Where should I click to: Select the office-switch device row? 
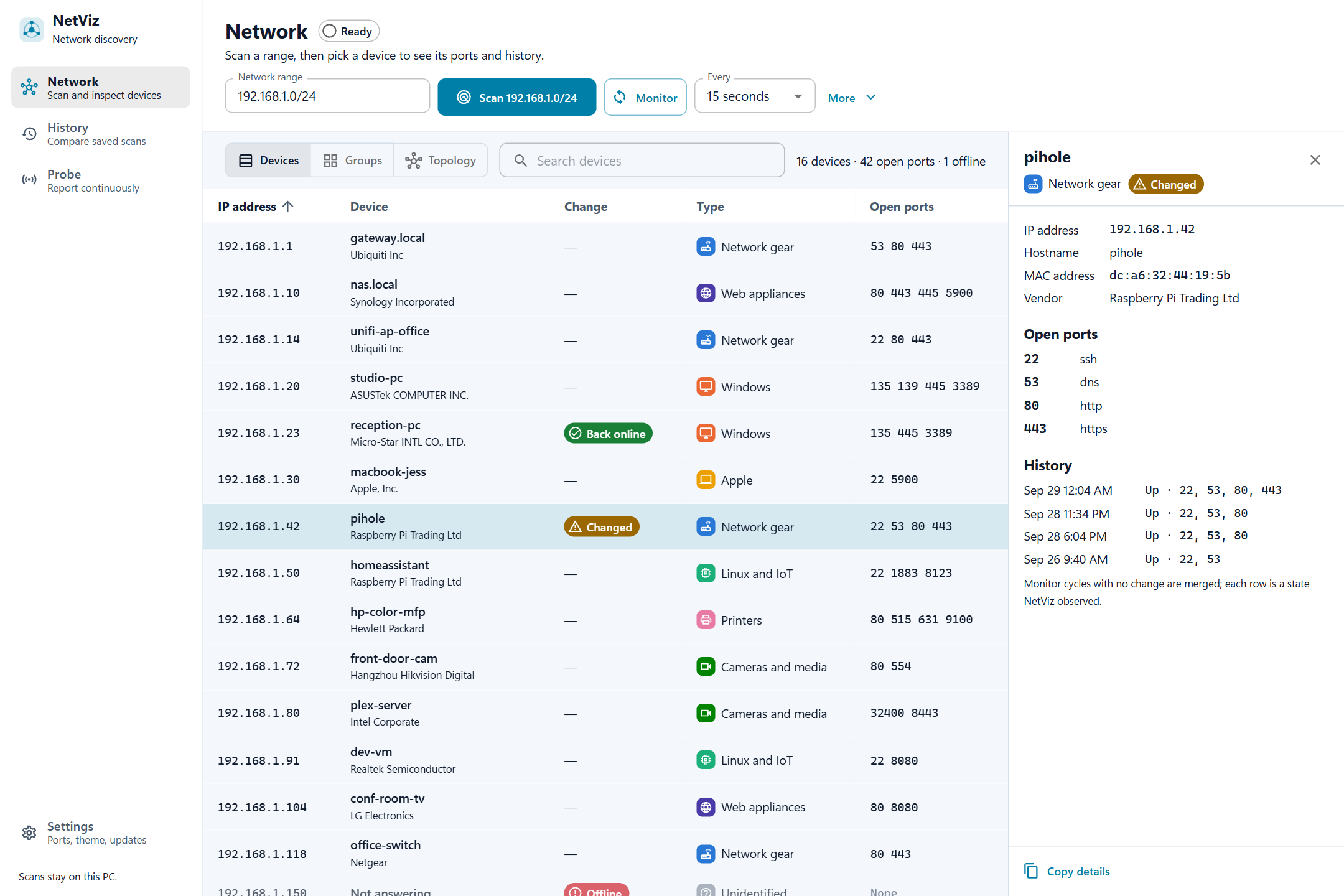[605, 853]
